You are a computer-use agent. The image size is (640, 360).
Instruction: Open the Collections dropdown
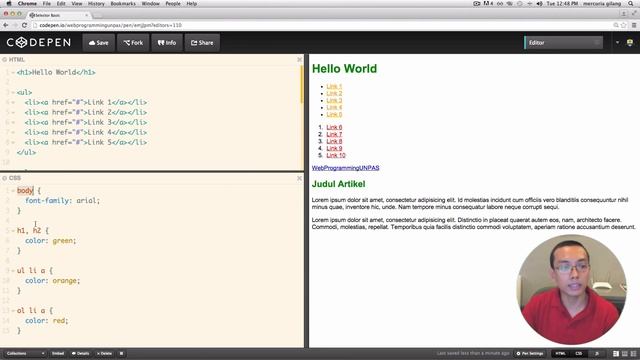[x=25, y=353]
